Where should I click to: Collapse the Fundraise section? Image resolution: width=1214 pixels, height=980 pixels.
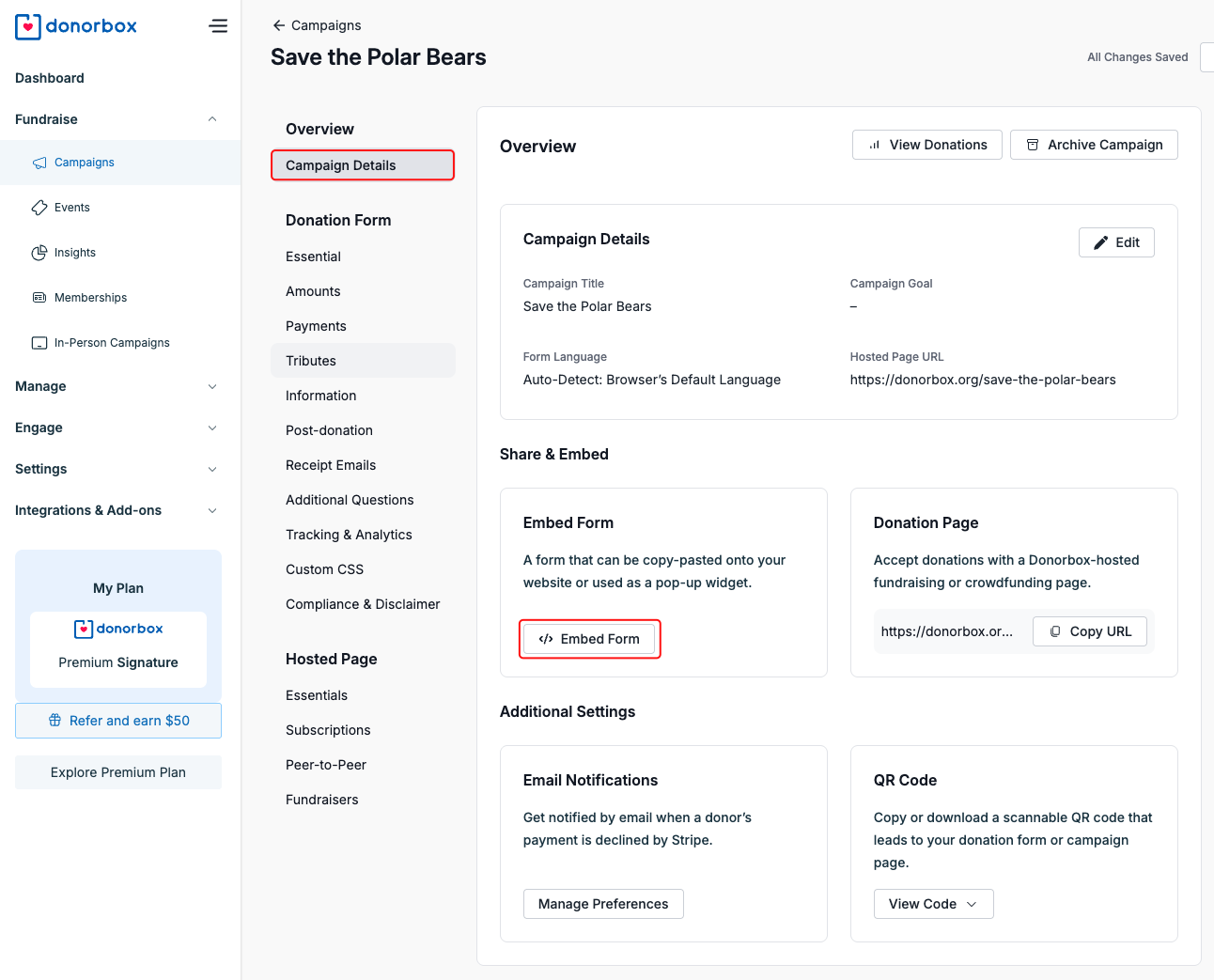pyautogui.click(x=212, y=119)
